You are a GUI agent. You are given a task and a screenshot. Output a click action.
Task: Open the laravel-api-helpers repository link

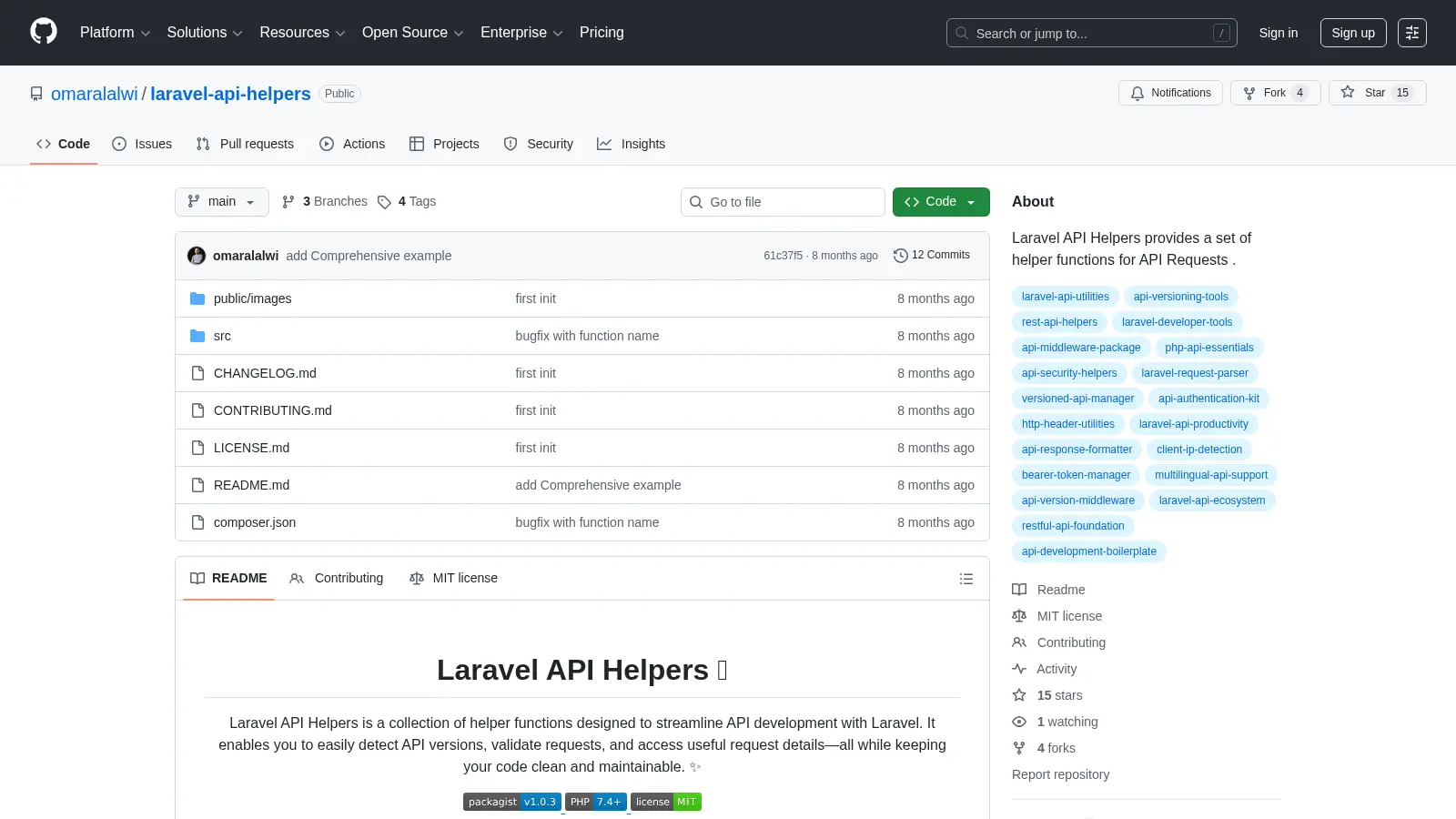(x=230, y=94)
